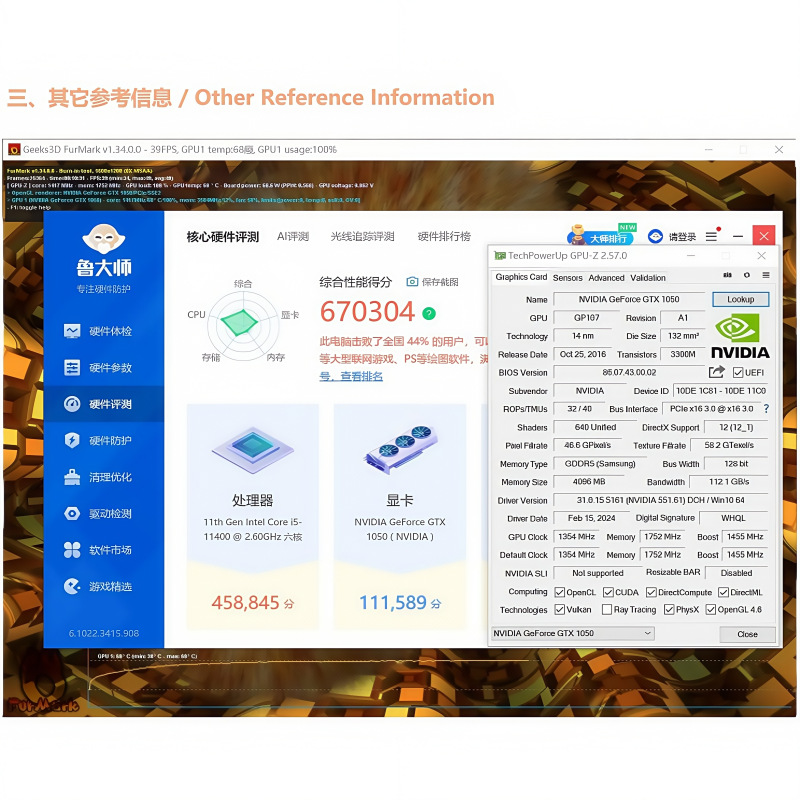Click Release Date value Oct 25, 2016

[x=583, y=354]
